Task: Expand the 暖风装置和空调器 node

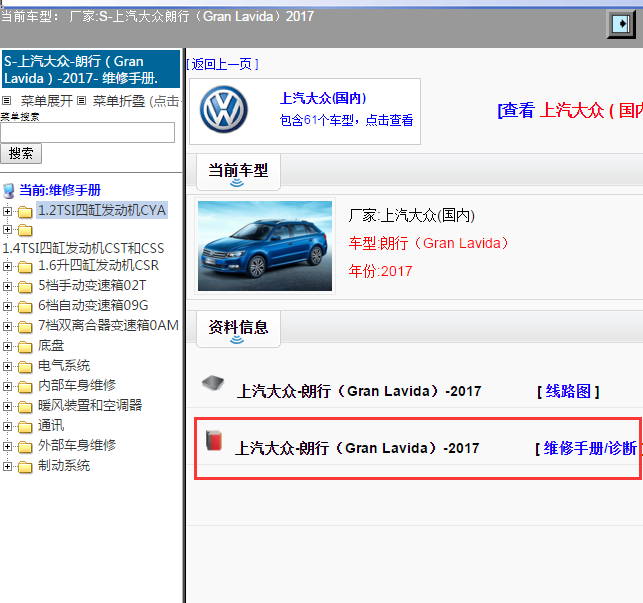Action: [x=7, y=406]
